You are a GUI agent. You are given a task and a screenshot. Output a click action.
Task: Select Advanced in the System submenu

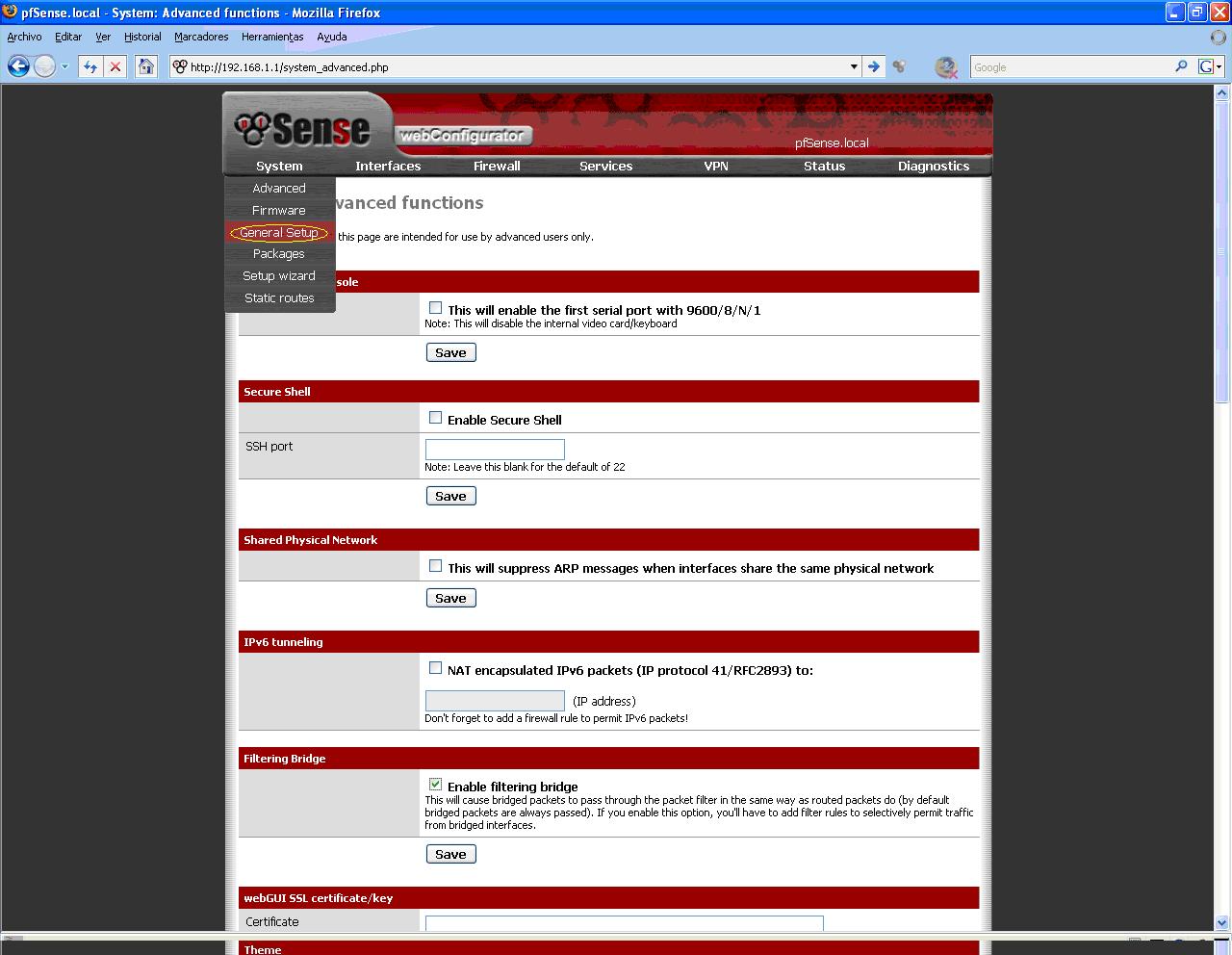tap(279, 188)
